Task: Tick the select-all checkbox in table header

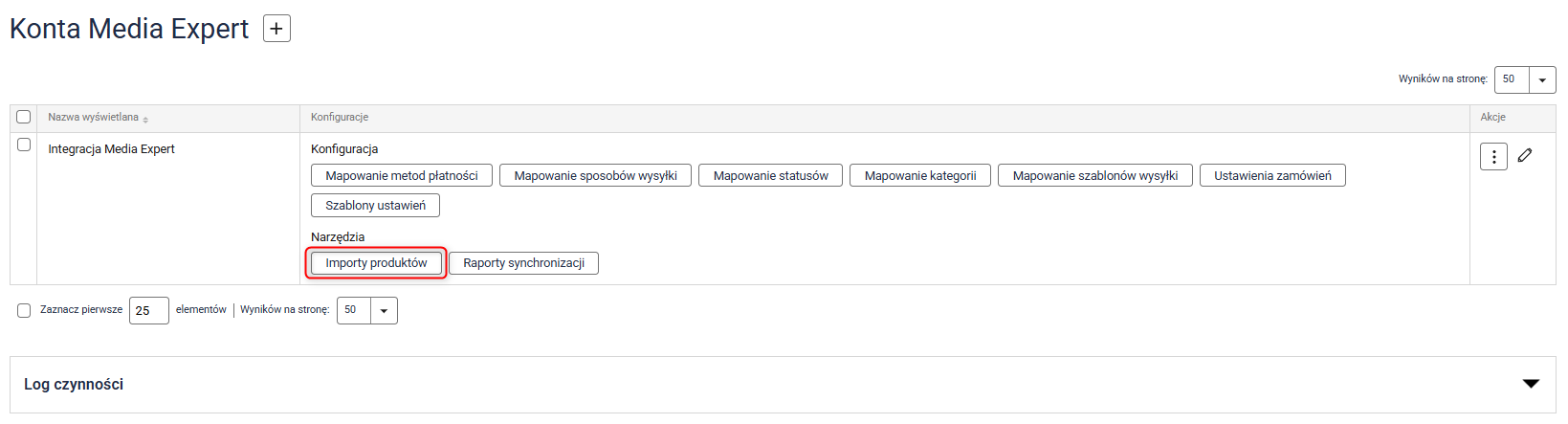Action: (24, 117)
